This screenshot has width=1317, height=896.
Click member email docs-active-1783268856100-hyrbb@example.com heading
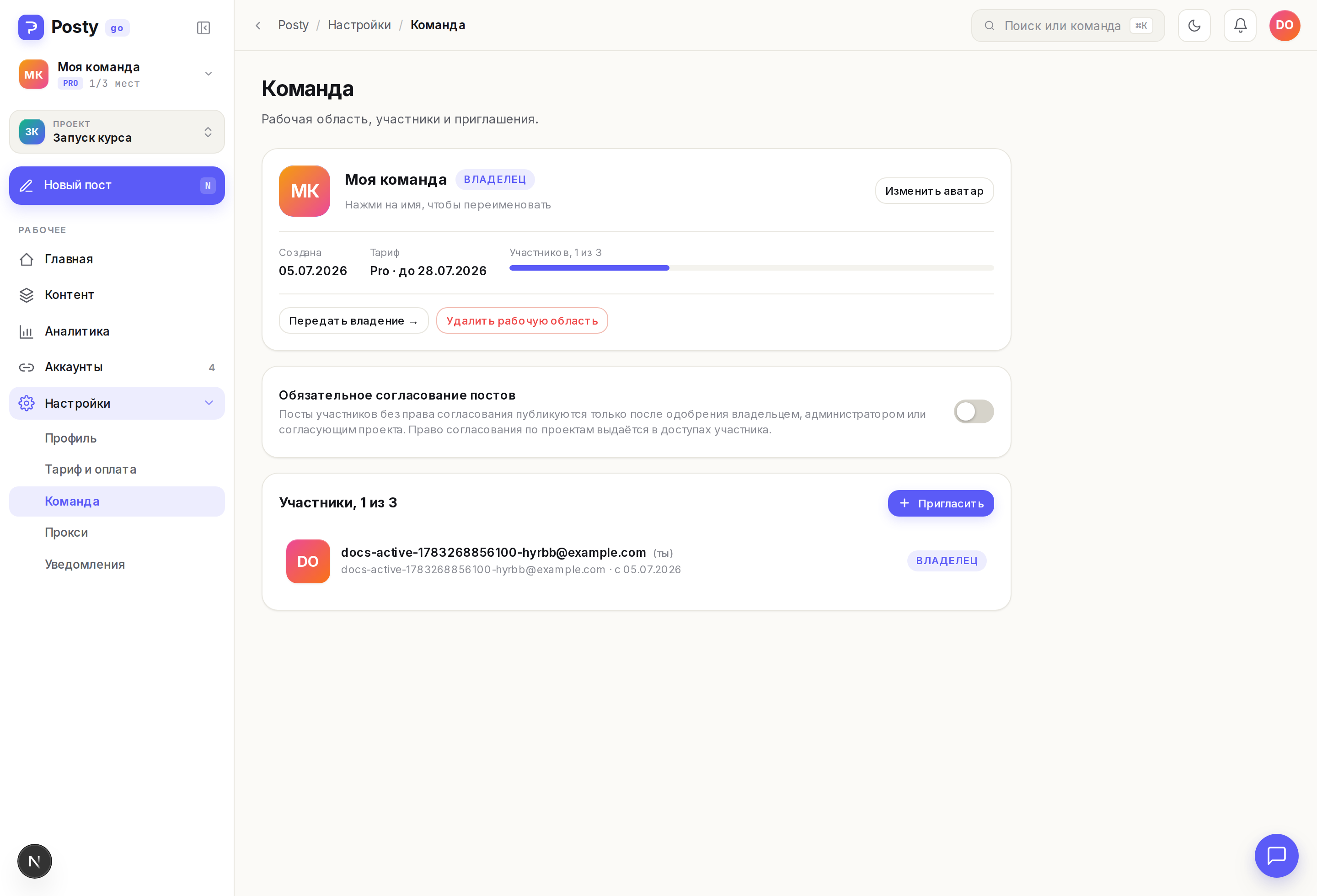tap(493, 552)
